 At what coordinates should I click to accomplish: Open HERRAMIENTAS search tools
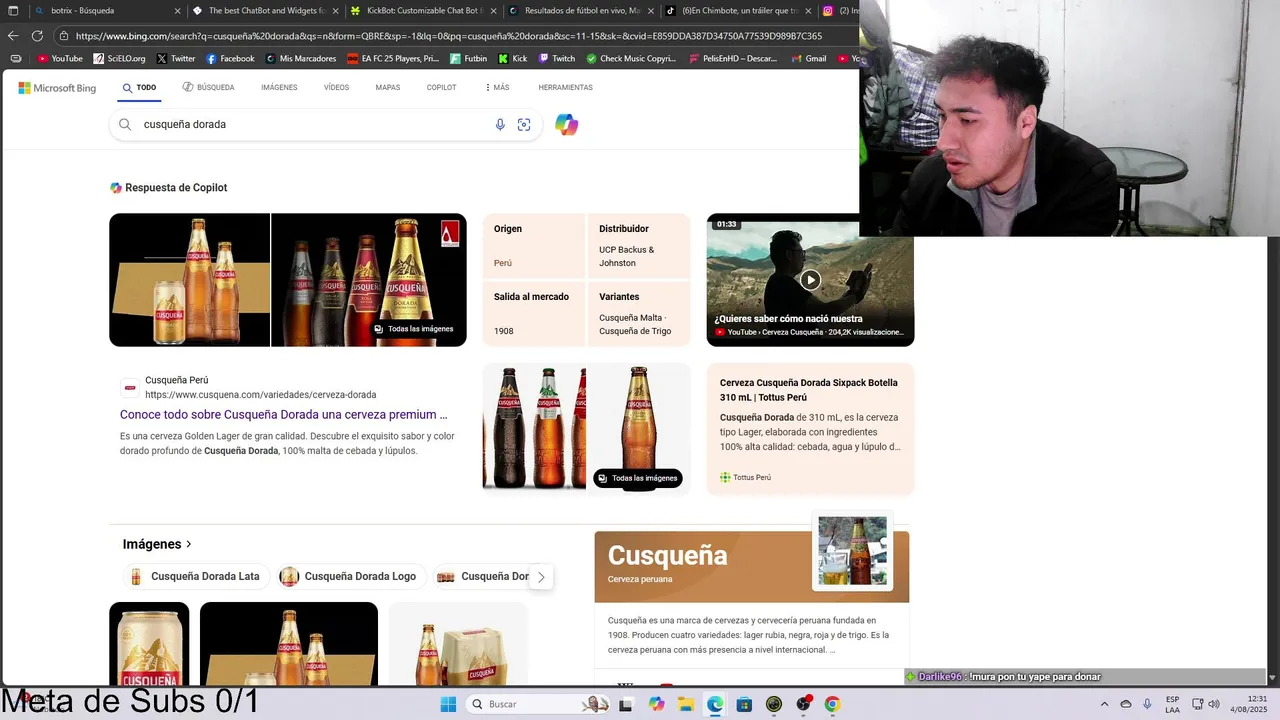pos(565,88)
